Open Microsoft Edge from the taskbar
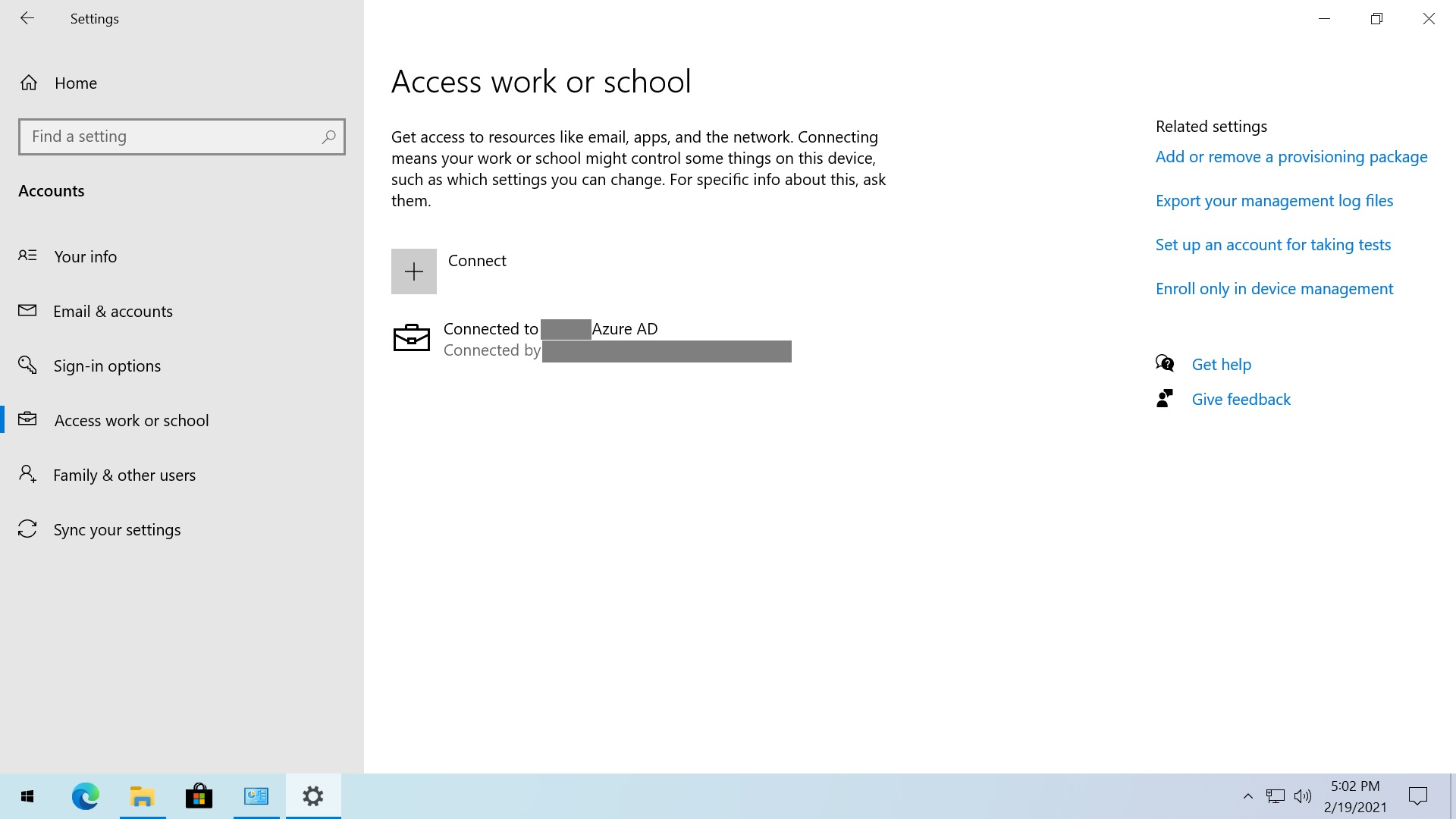 pos(85,795)
